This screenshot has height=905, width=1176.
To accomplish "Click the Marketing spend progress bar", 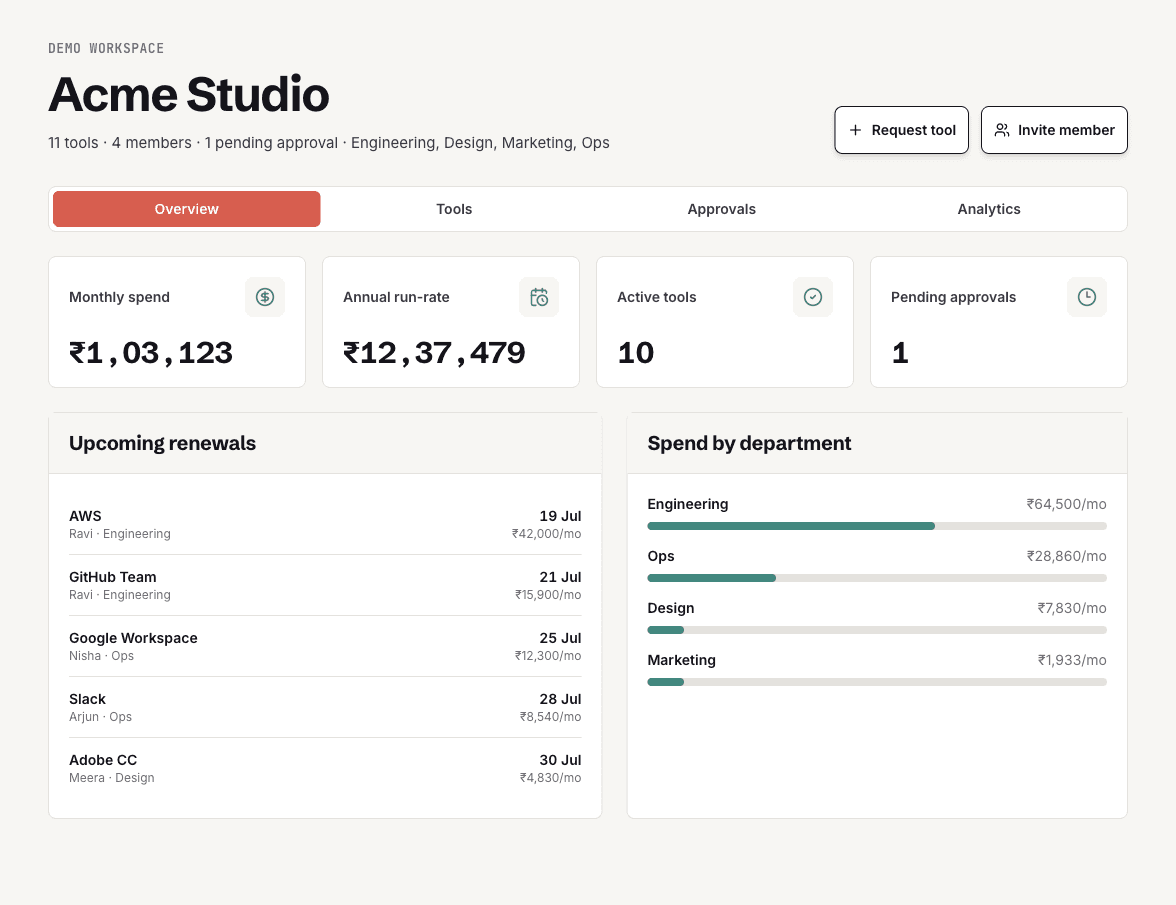I will point(877,682).
